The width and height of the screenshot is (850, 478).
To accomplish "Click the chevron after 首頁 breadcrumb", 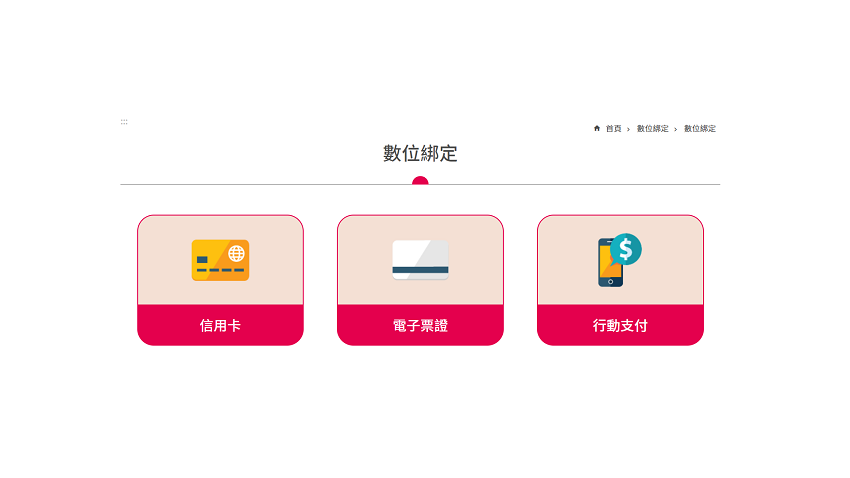I will coord(628,129).
